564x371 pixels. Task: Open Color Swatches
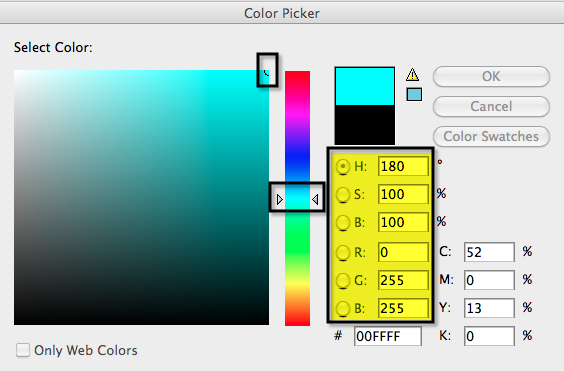click(x=491, y=136)
